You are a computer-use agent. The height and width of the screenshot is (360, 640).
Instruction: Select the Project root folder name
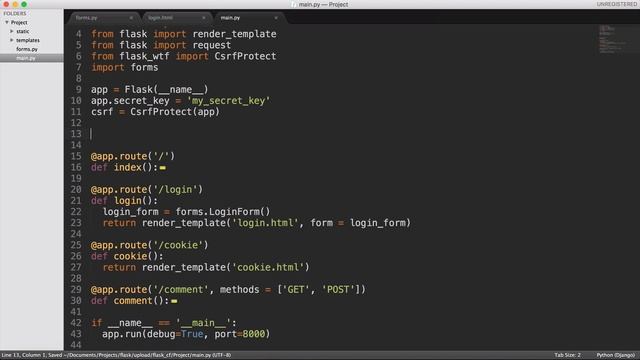[19, 22]
